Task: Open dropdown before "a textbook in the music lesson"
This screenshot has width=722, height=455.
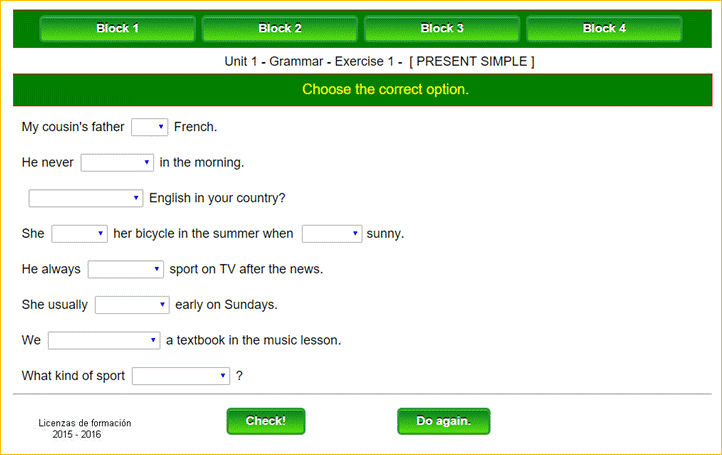Action: click(x=103, y=340)
